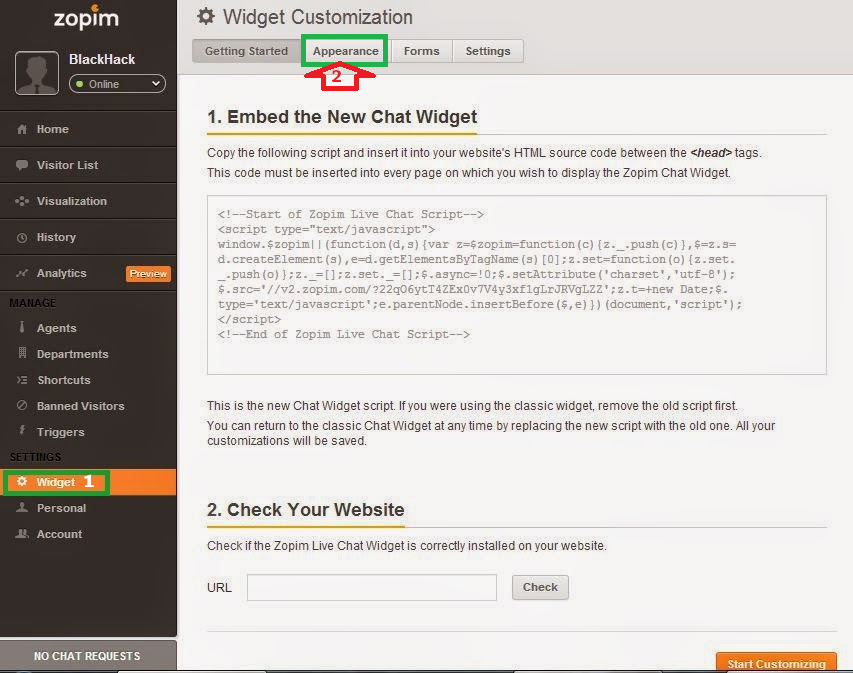Switch to the Forms tab

422,51
